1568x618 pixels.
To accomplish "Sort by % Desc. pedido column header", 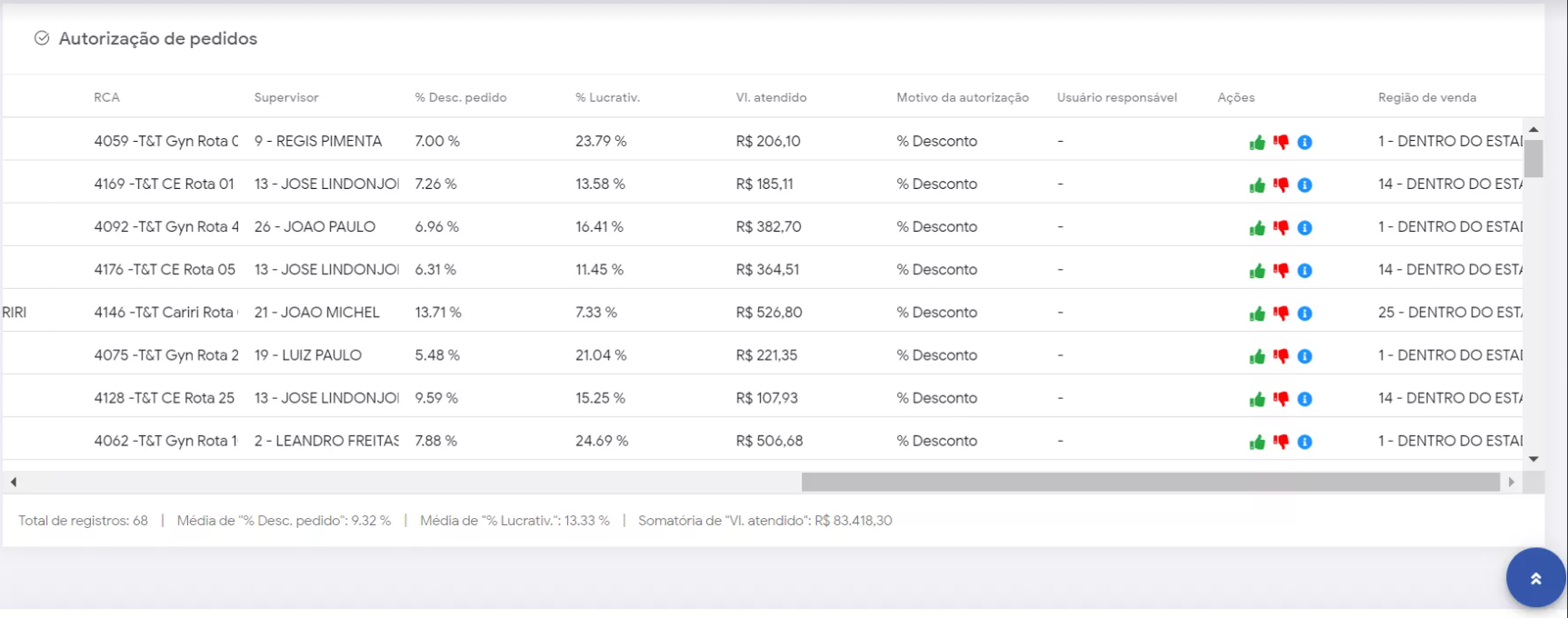I will coord(461,97).
